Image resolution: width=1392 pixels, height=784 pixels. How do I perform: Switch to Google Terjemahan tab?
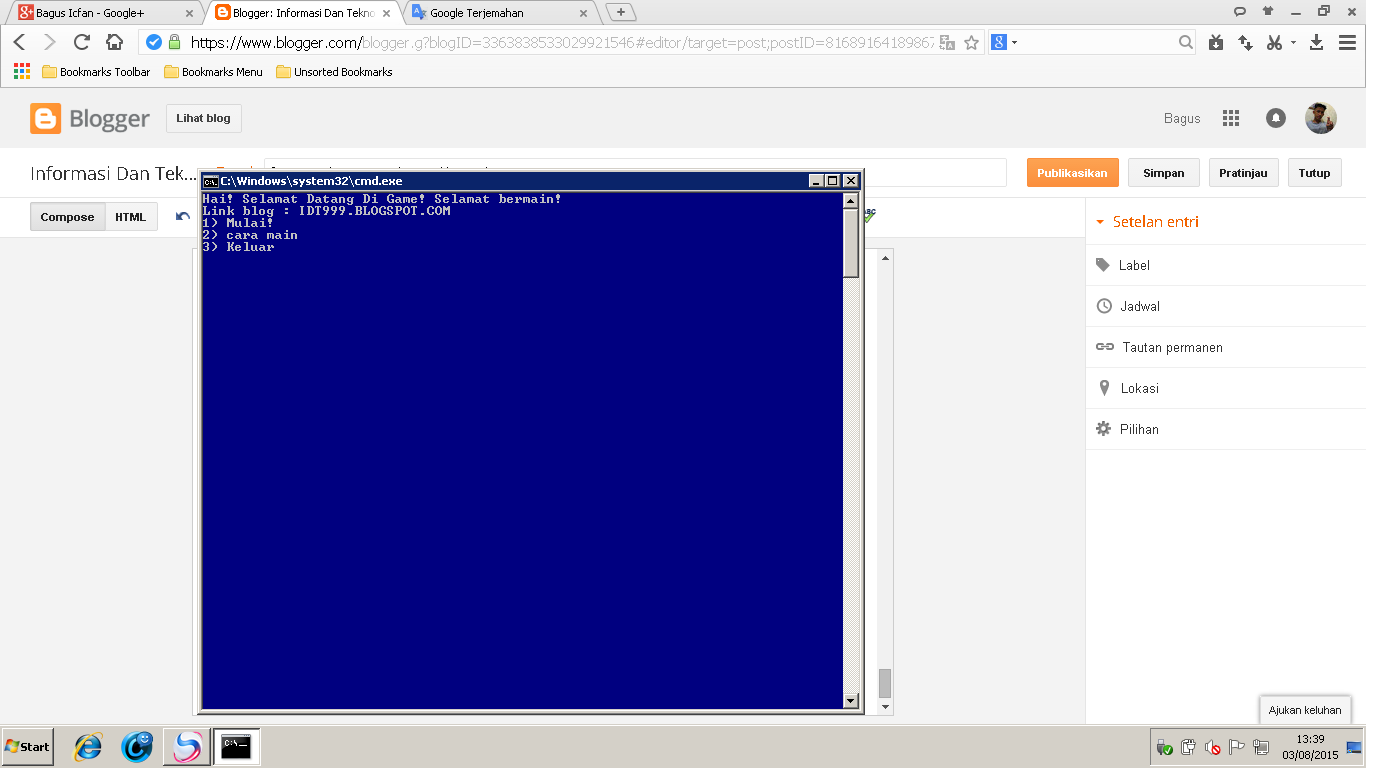[x=500, y=13]
